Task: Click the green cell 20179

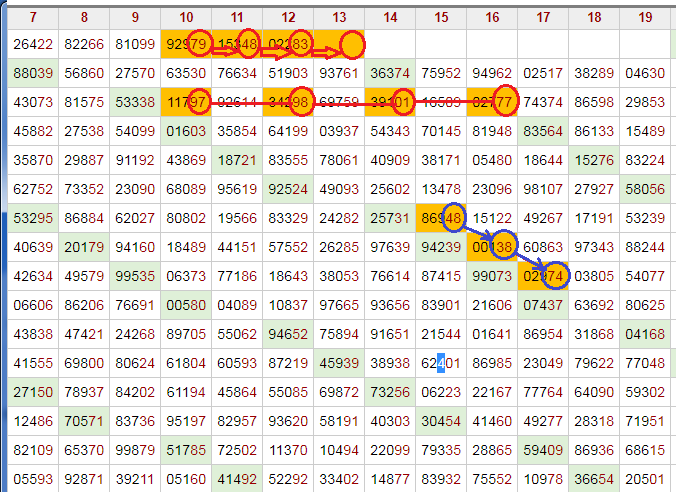Action: (x=84, y=247)
